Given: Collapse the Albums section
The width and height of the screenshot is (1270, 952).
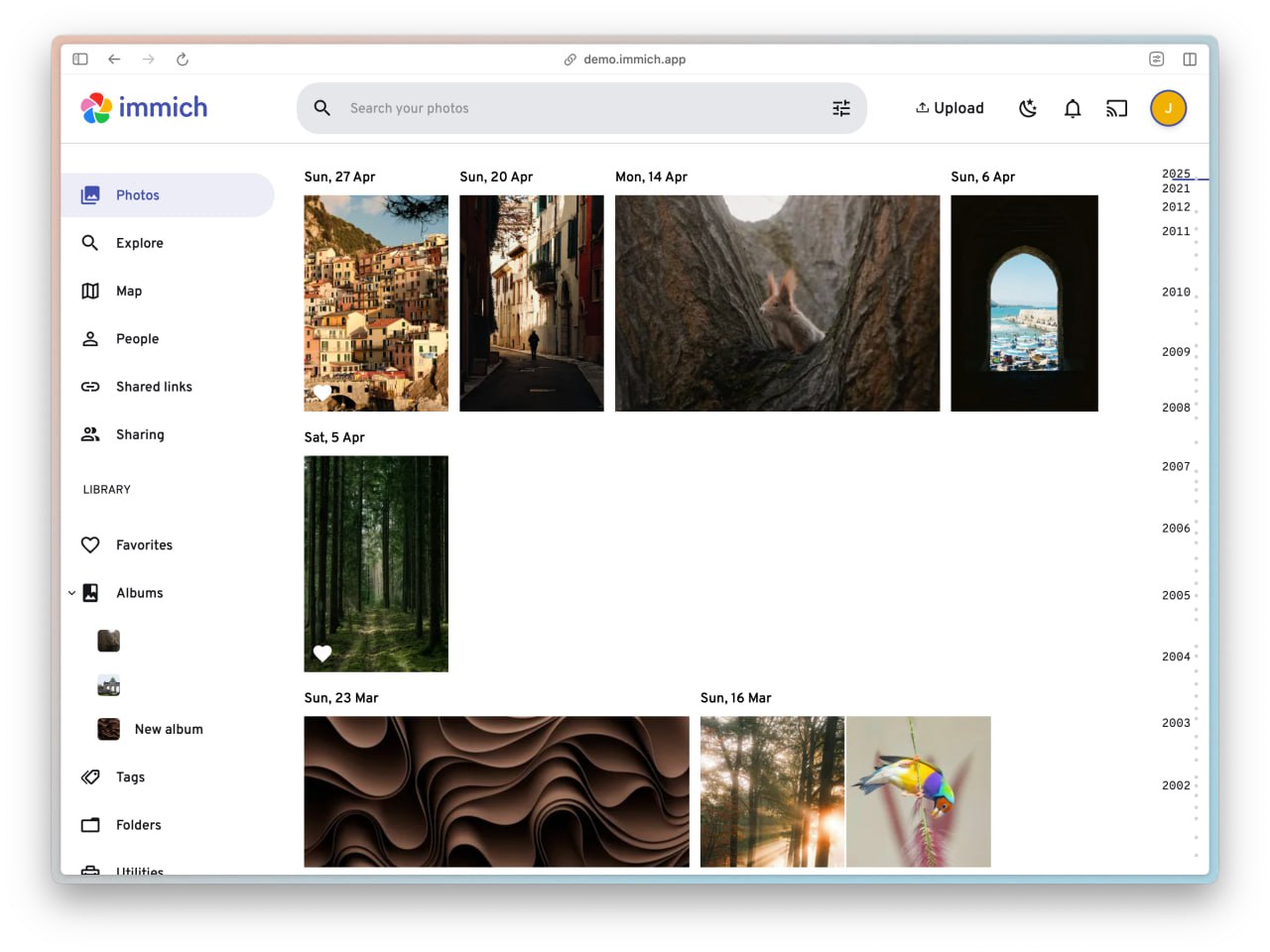Looking at the screenshot, I should (71, 592).
